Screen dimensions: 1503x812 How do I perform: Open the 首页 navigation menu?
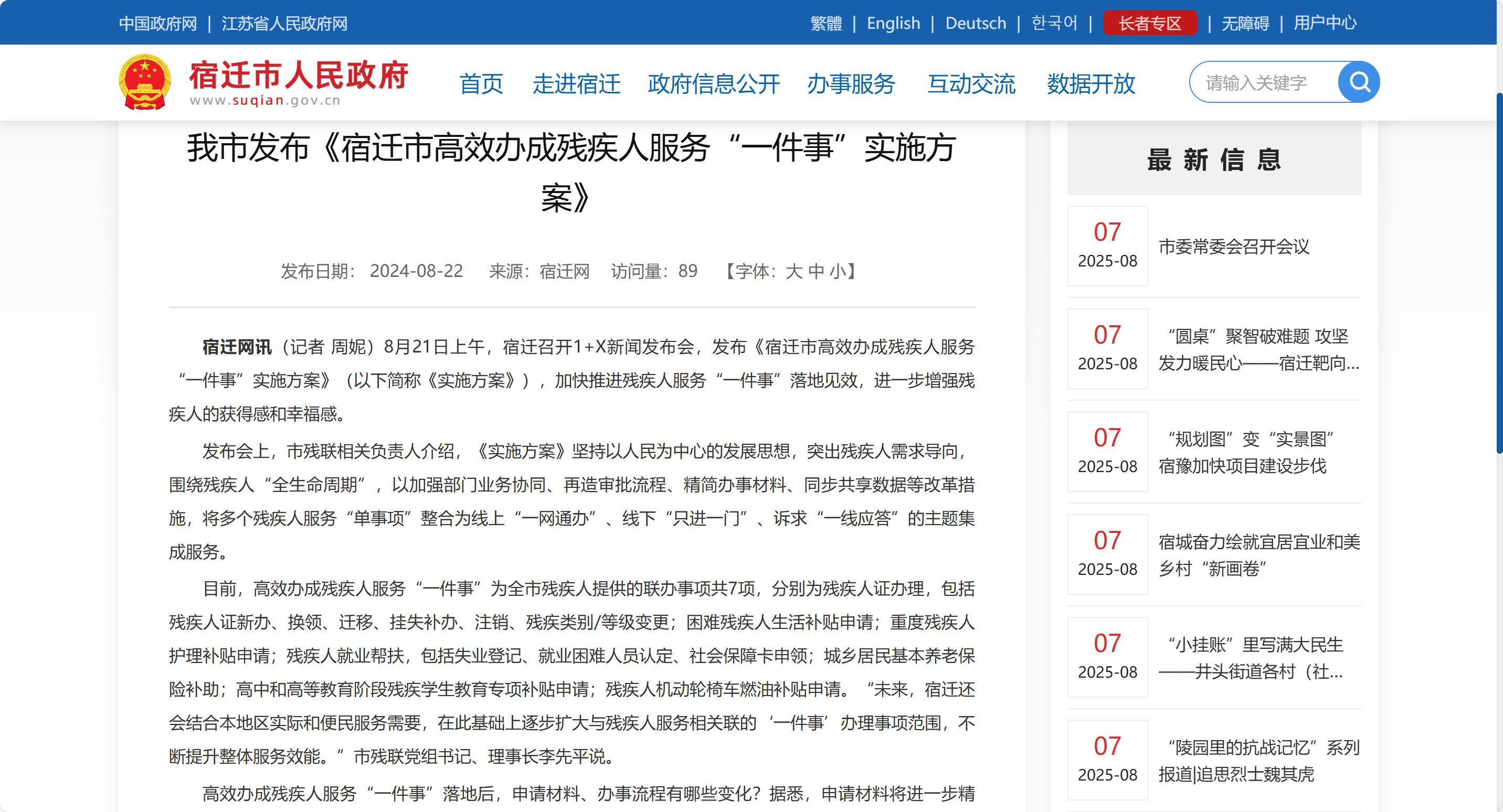481,84
